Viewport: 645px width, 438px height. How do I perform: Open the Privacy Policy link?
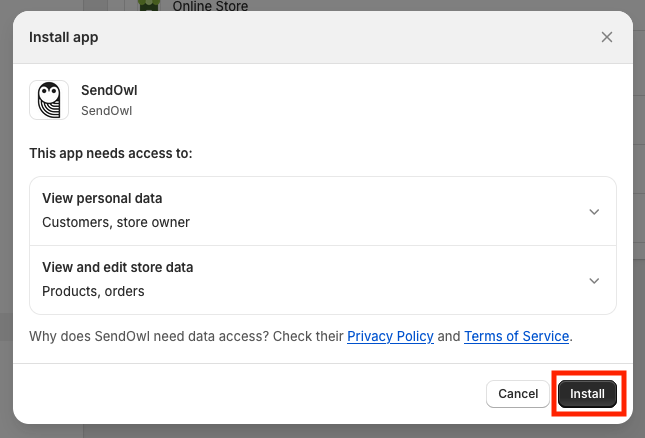[390, 337]
